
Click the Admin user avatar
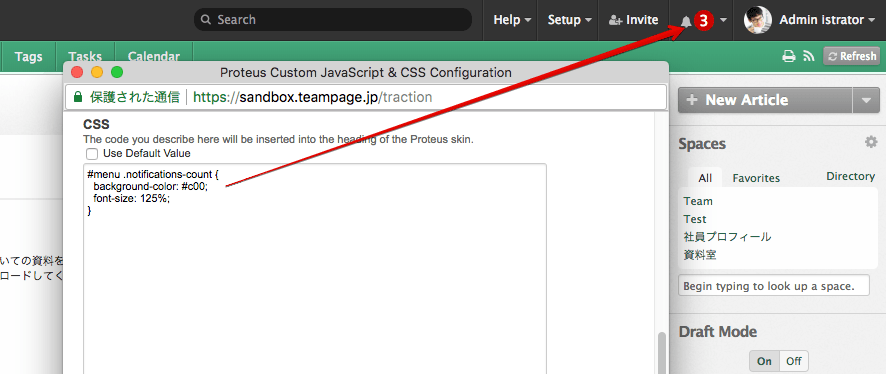point(758,20)
